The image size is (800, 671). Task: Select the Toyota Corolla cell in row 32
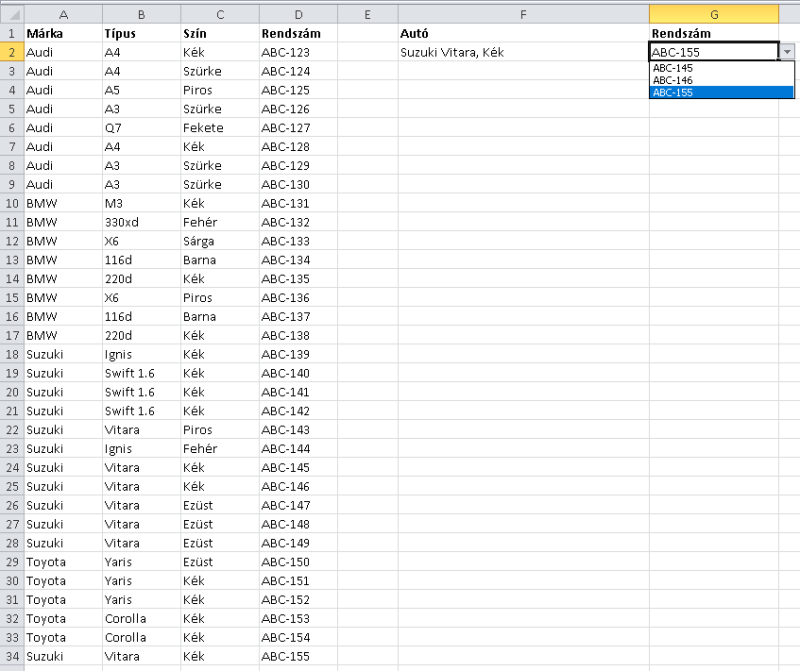[142, 618]
